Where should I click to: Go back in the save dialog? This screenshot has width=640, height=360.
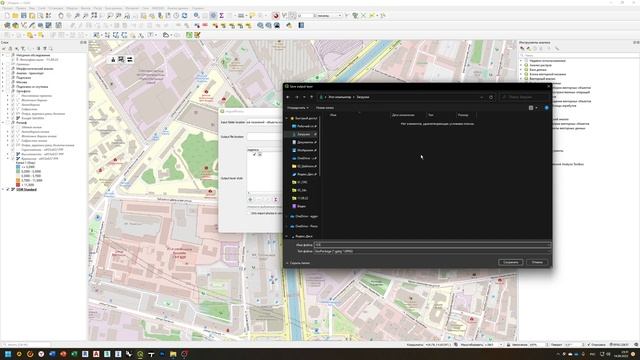click(288, 97)
